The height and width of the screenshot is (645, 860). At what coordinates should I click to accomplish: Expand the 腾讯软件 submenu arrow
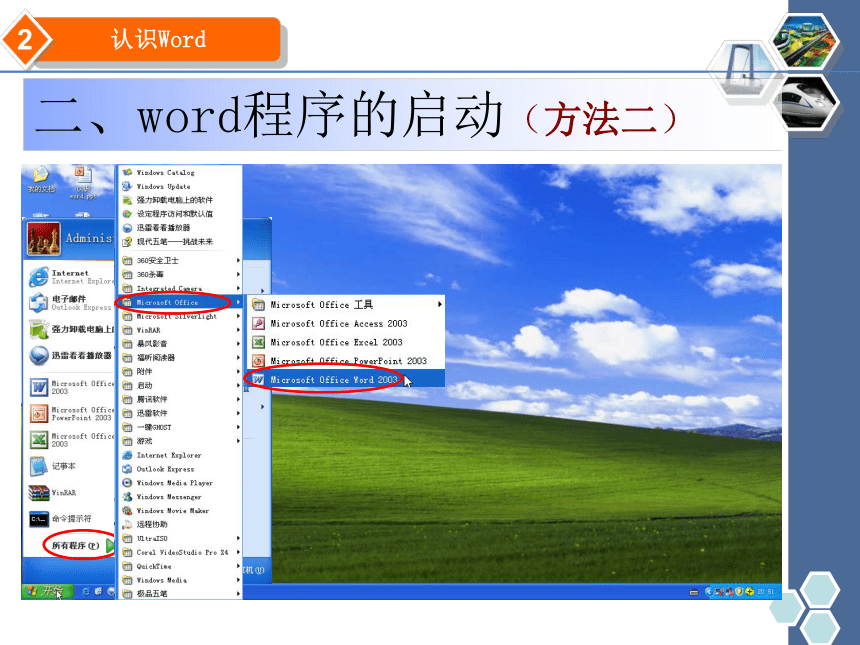pos(238,399)
